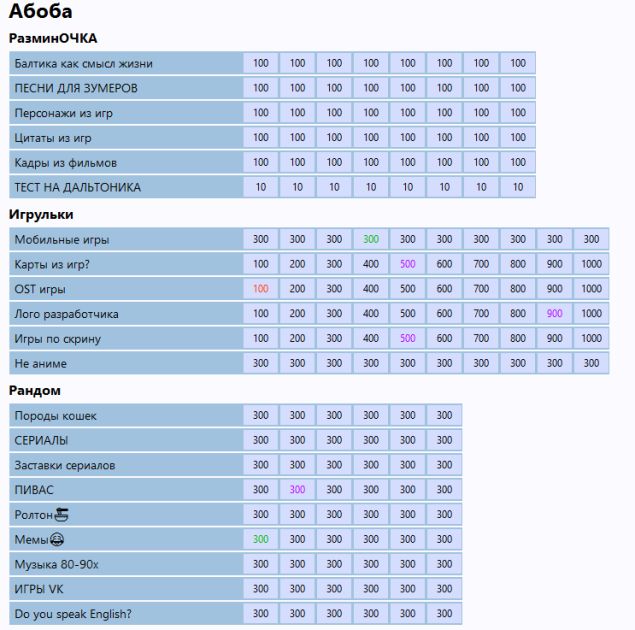Viewport: 635px width, 630px height.
Task: Click the Балтика как смысл жизни category
Action: [x=83, y=63]
